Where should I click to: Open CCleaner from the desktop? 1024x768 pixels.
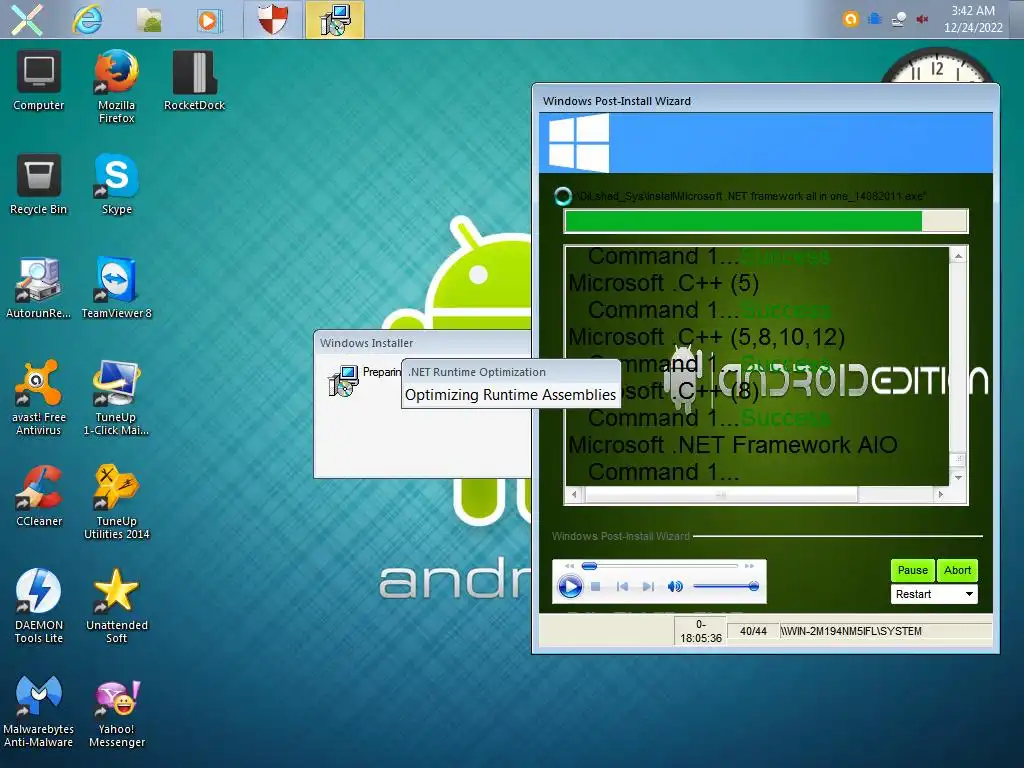(39, 496)
